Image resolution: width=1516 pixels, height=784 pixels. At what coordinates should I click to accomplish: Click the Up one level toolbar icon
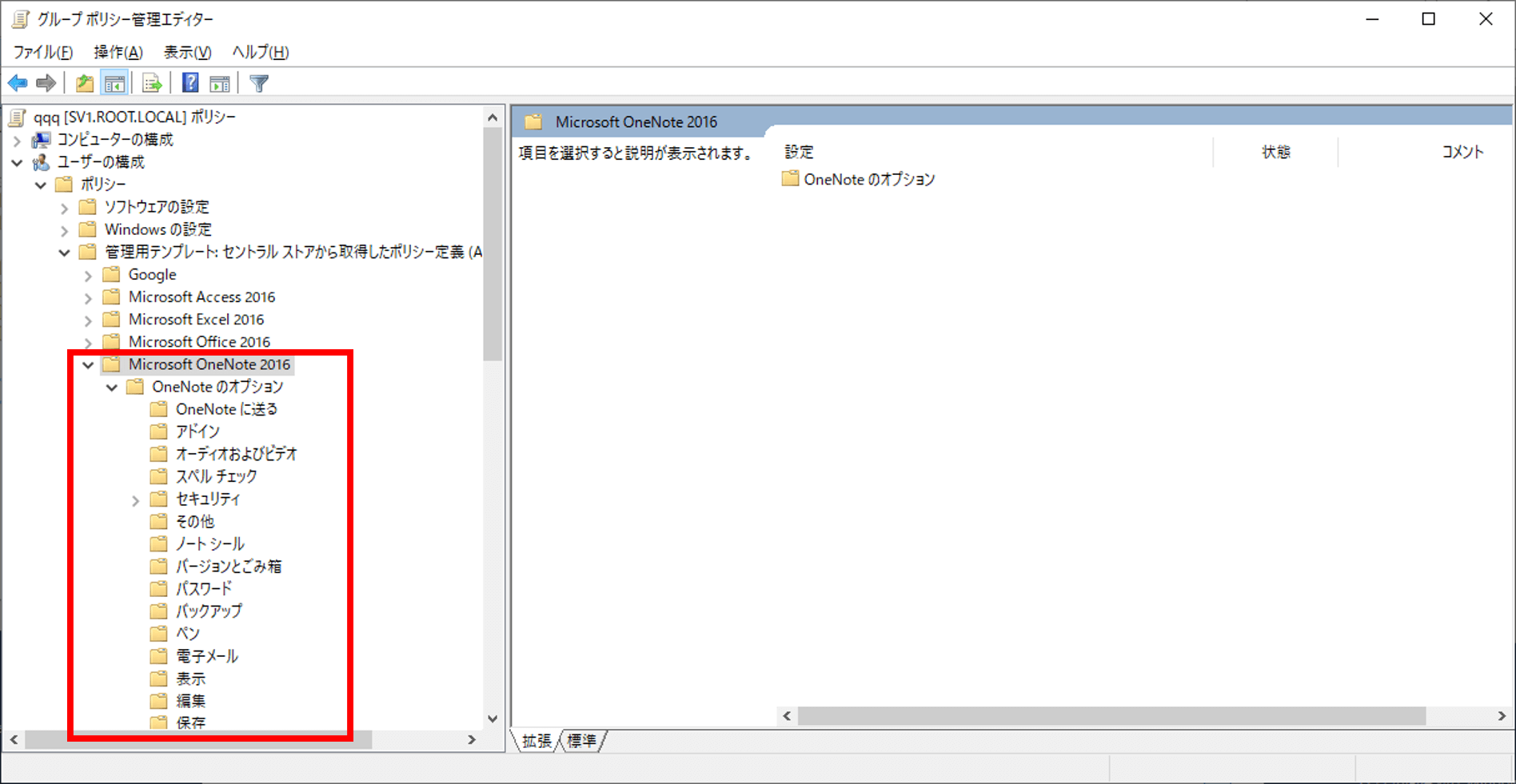[85, 83]
